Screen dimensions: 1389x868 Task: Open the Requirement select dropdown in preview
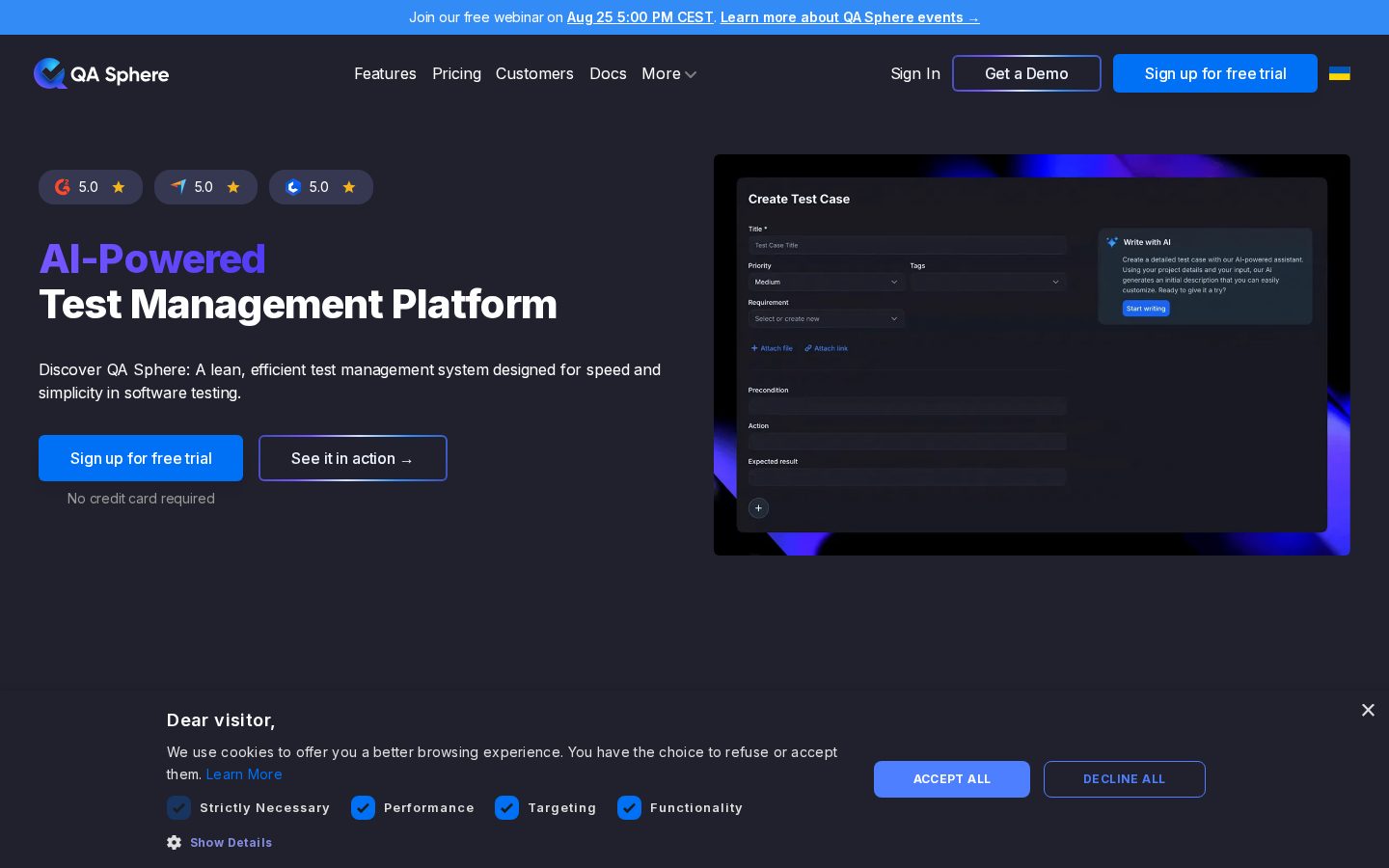pyautogui.click(x=826, y=318)
